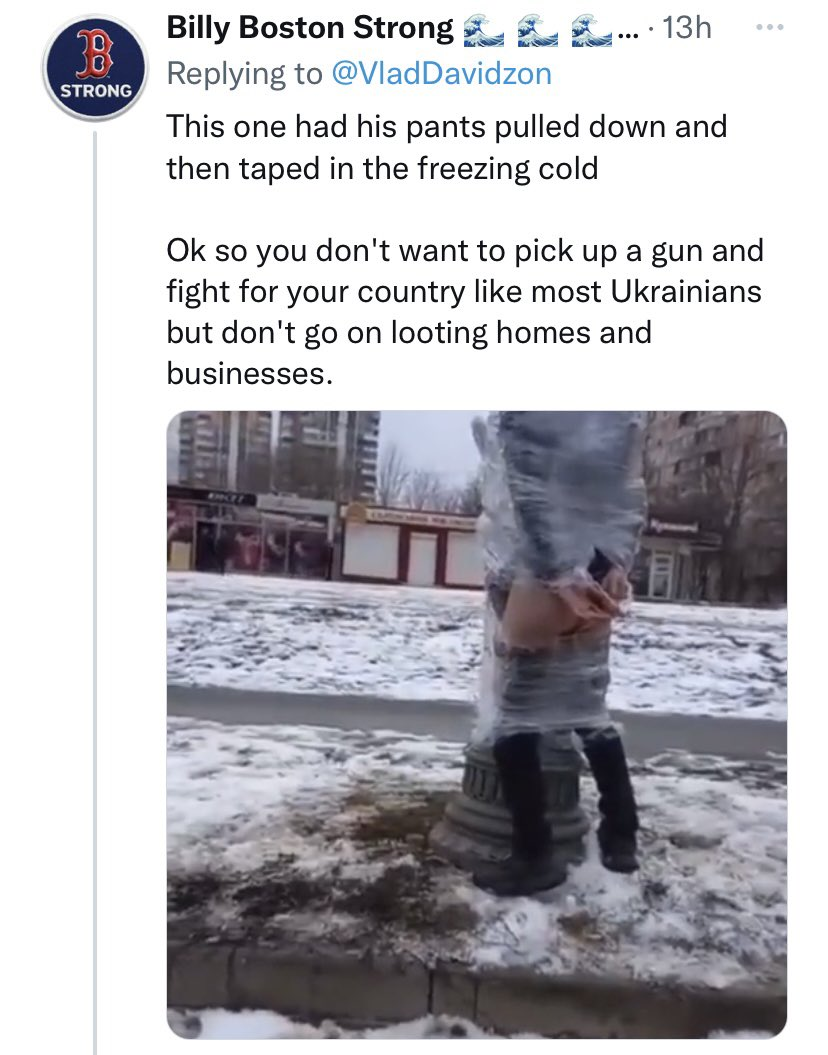Open the attached snowy street photo
This screenshot has height=1055, width=828.
[x=476, y=725]
